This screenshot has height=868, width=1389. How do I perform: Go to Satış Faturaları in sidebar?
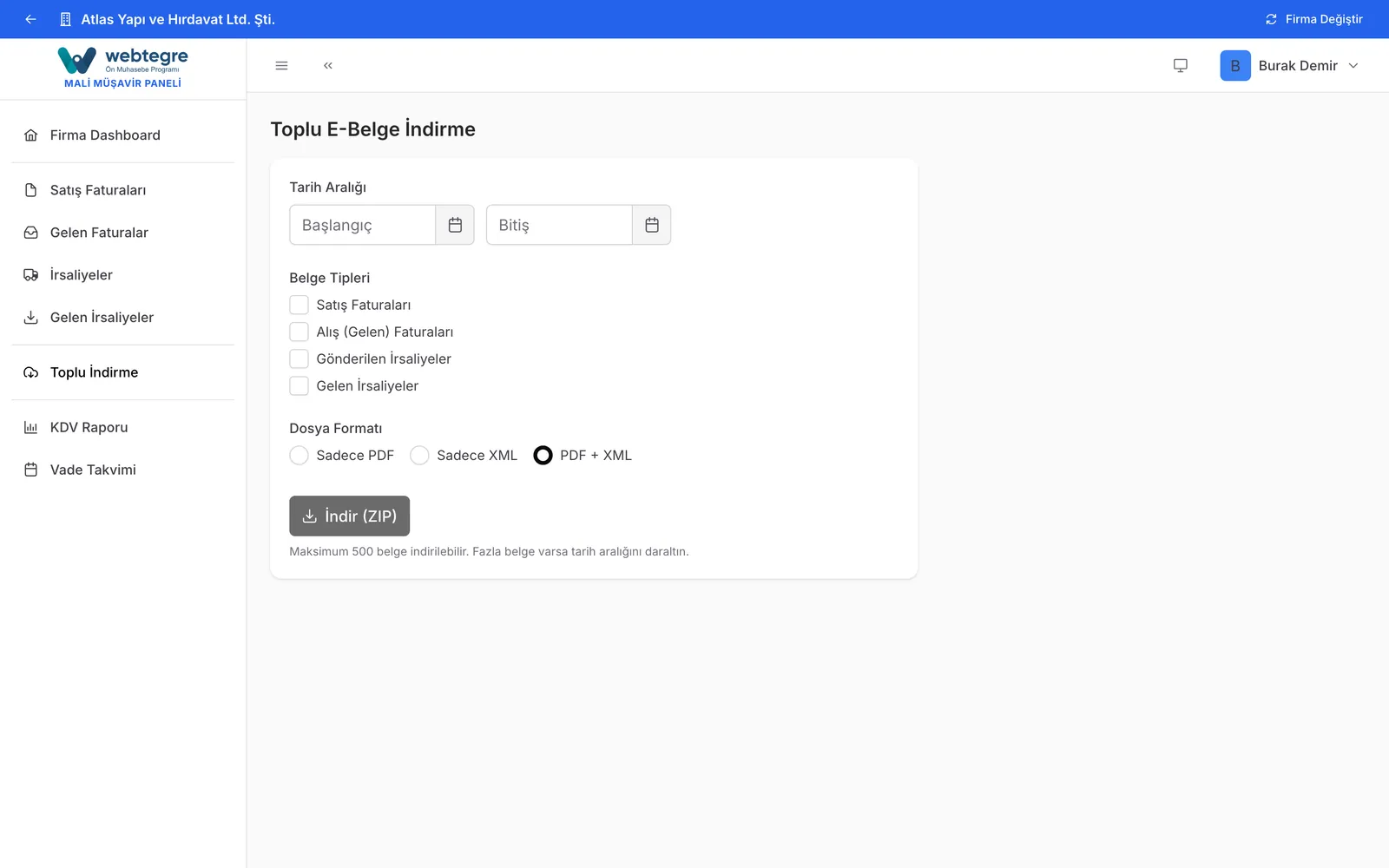123,190
